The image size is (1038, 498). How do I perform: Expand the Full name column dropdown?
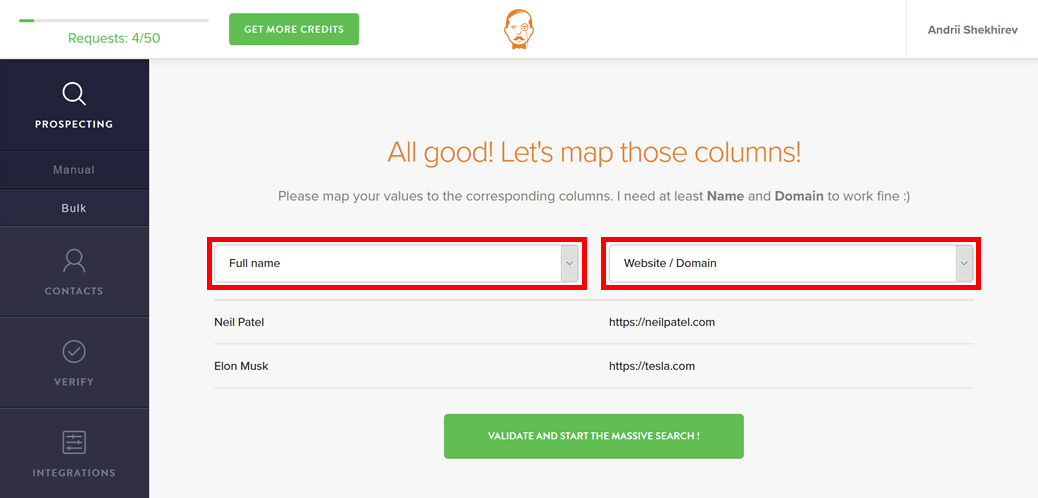(397, 263)
